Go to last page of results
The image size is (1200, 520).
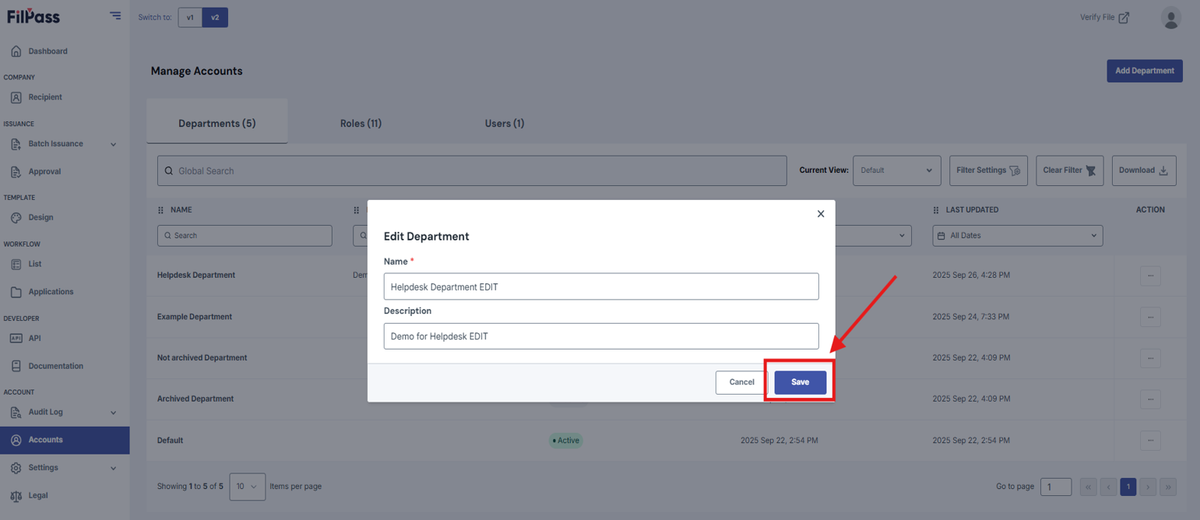point(1168,486)
